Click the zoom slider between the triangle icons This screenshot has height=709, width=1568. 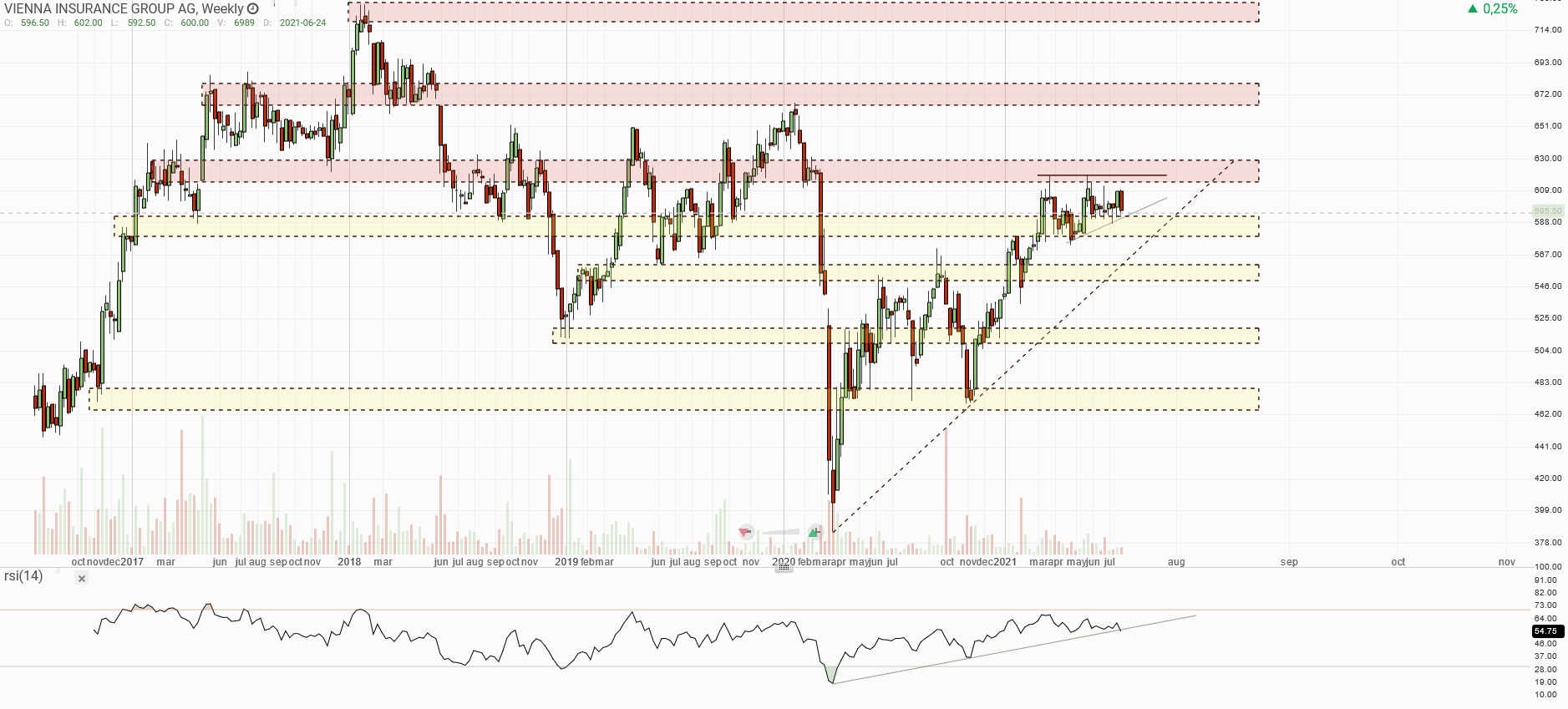tap(780, 532)
